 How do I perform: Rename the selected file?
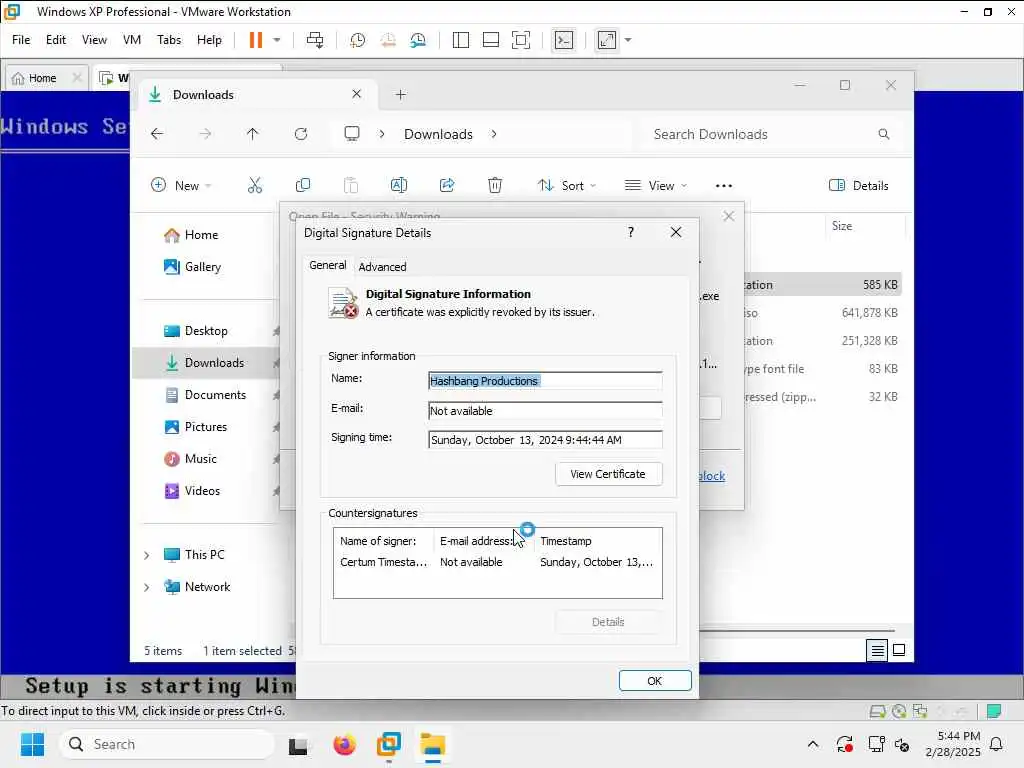click(398, 185)
